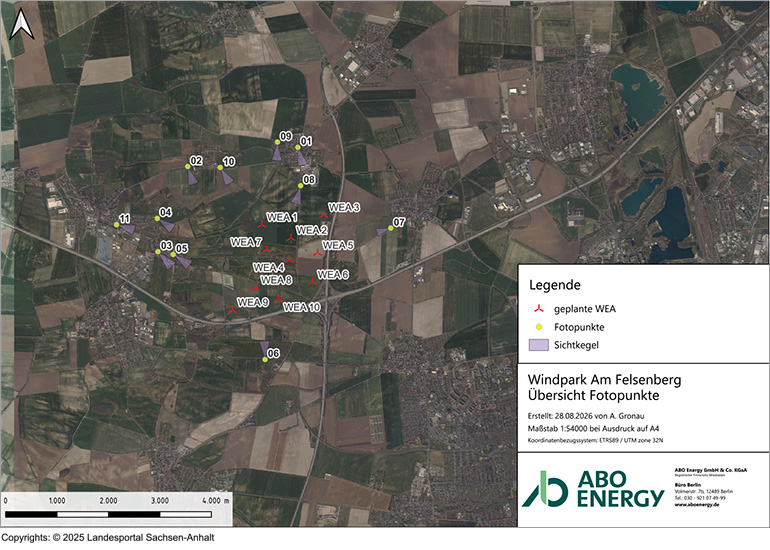770x550 pixels.
Task: Click the phone number 'Tel.: 030 - 921 07 49-99'
Action: point(700,497)
